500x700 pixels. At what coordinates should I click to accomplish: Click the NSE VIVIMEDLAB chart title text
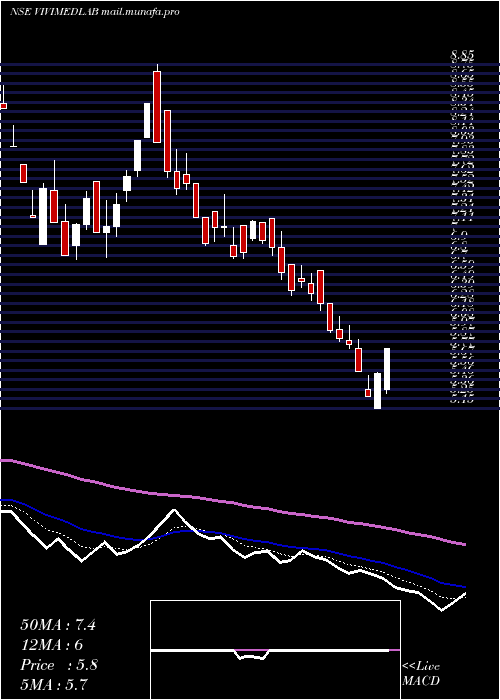[x=95, y=12]
